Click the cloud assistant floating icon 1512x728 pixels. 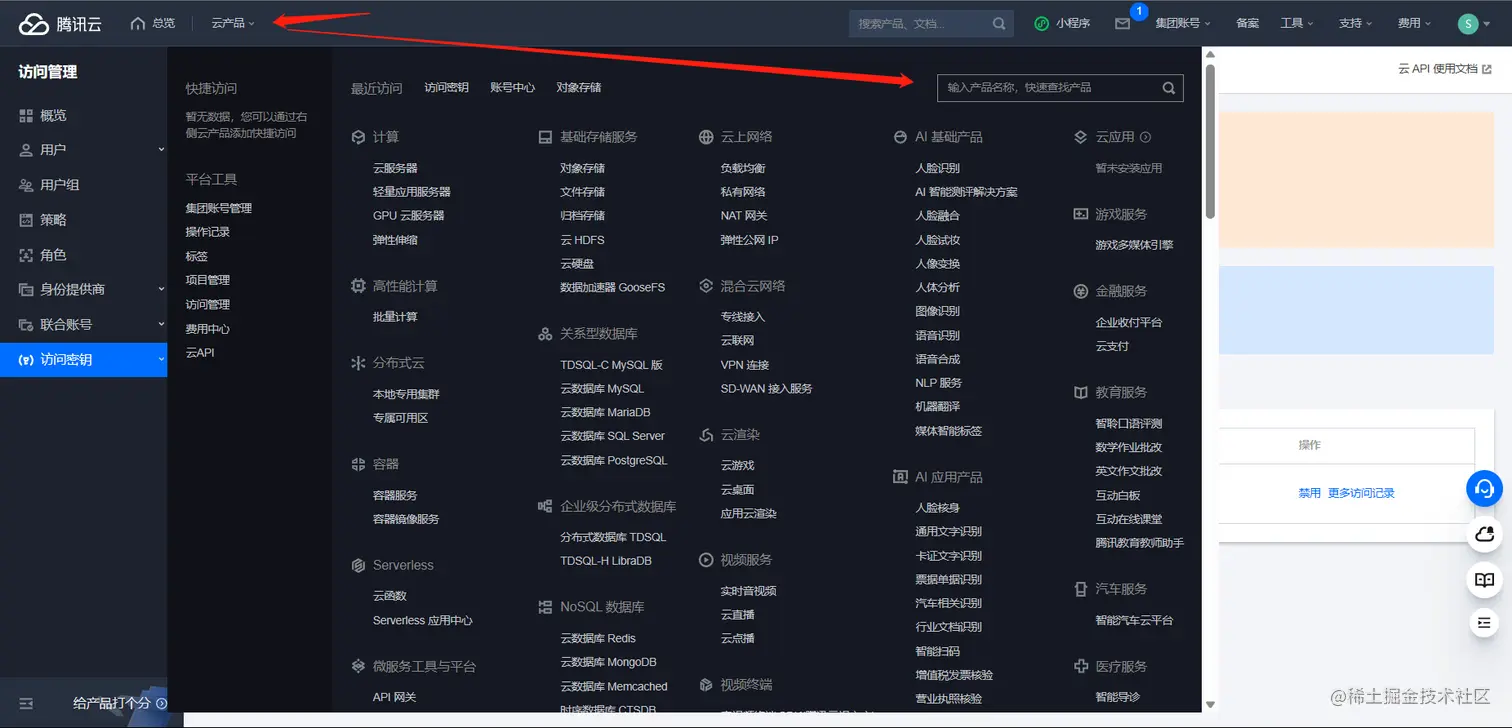(1484, 534)
